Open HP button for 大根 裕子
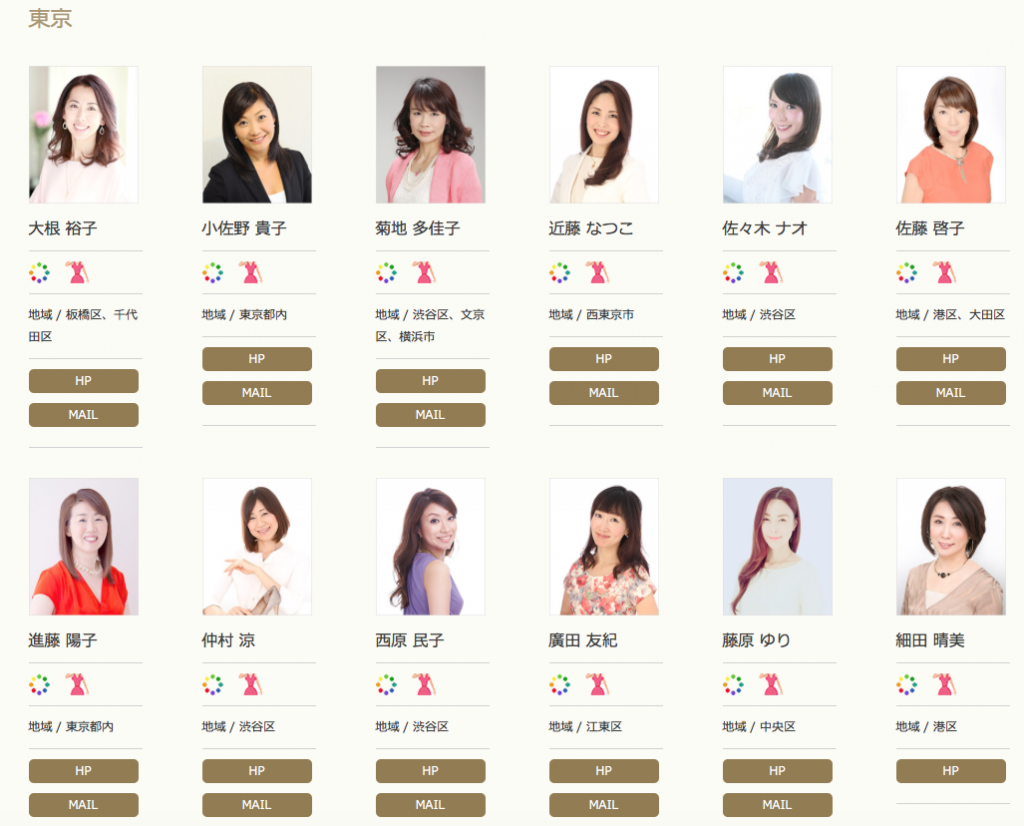This screenshot has height=826, width=1024. (84, 381)
